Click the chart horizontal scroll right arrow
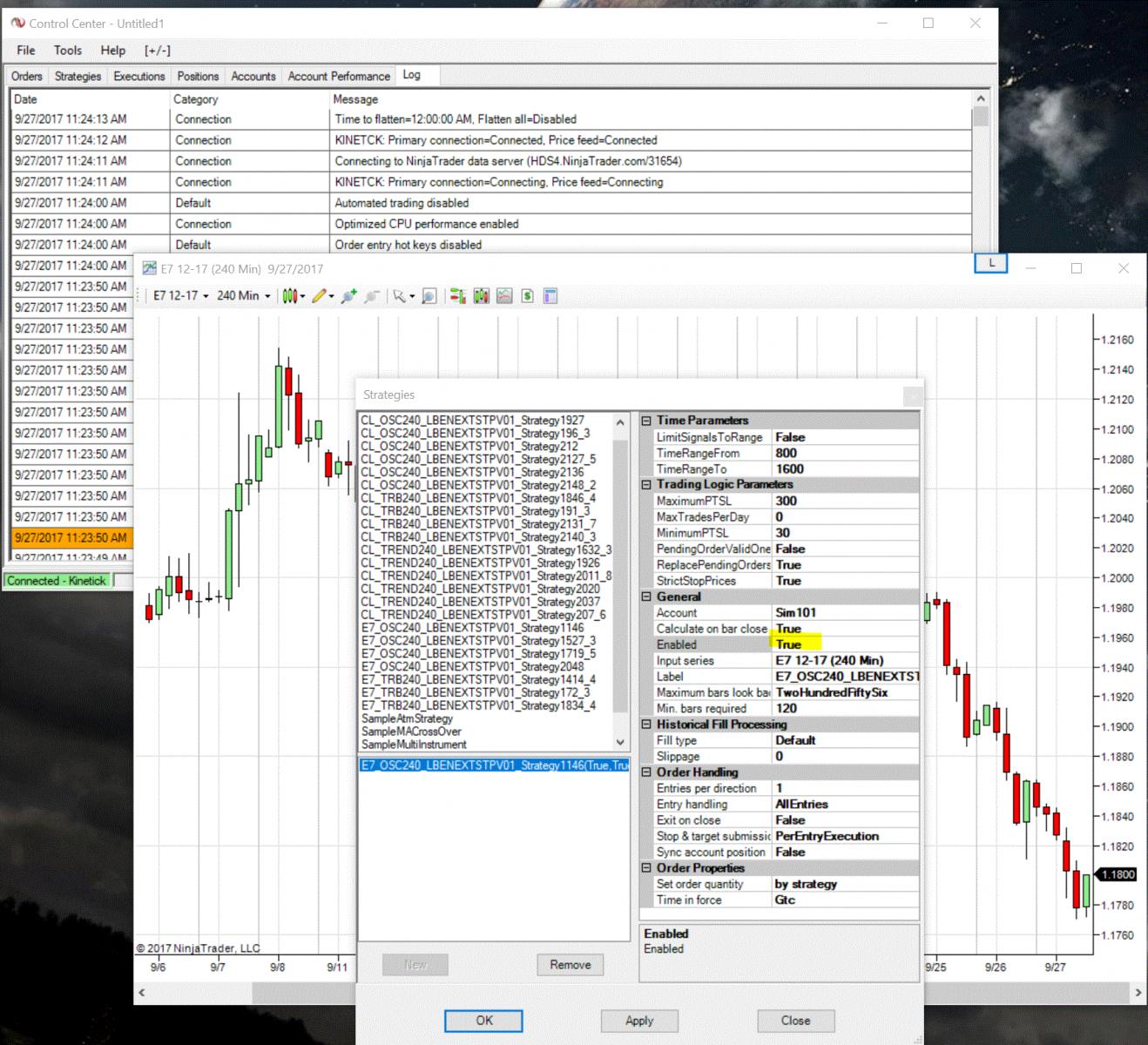Screen dimensions: 1148x1045 tap(1138, 993)
